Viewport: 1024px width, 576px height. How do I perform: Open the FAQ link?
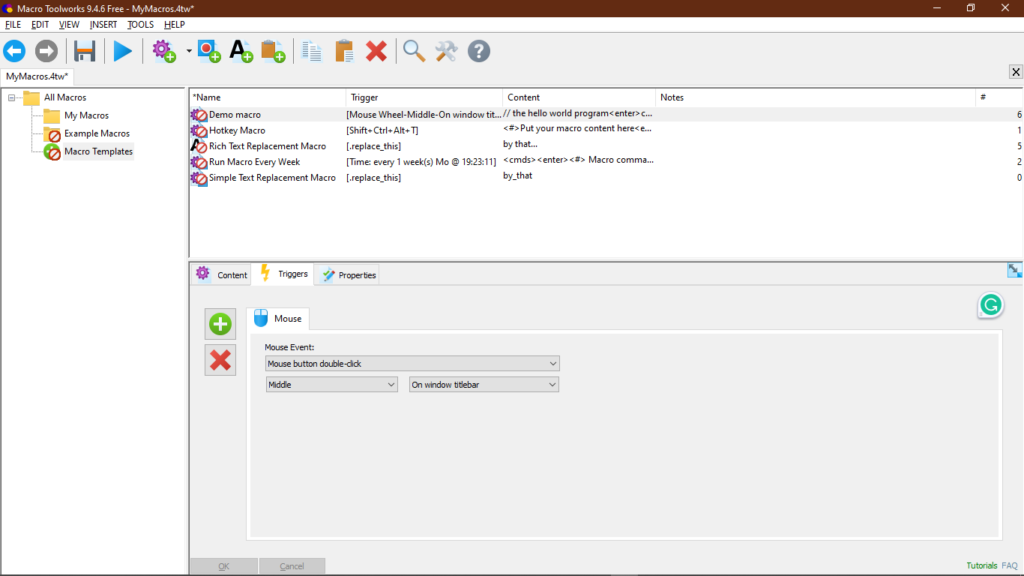[1008, 565]
